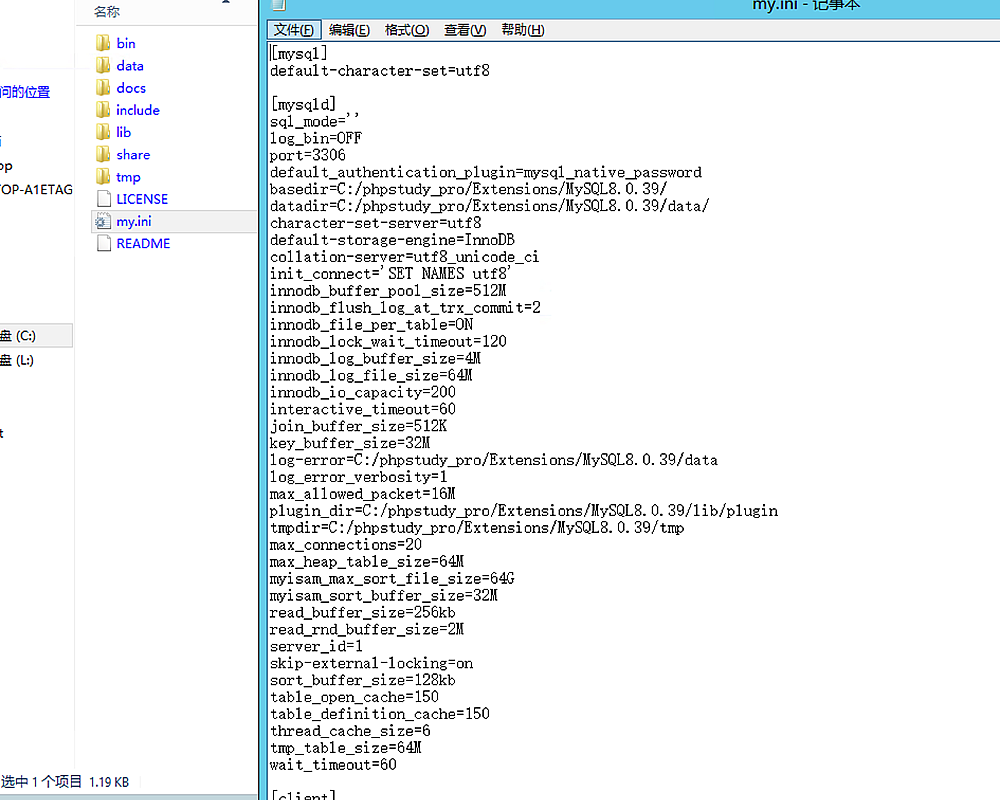Click the docs folder icon
The image size is (1000, 800).
[102, 88]
